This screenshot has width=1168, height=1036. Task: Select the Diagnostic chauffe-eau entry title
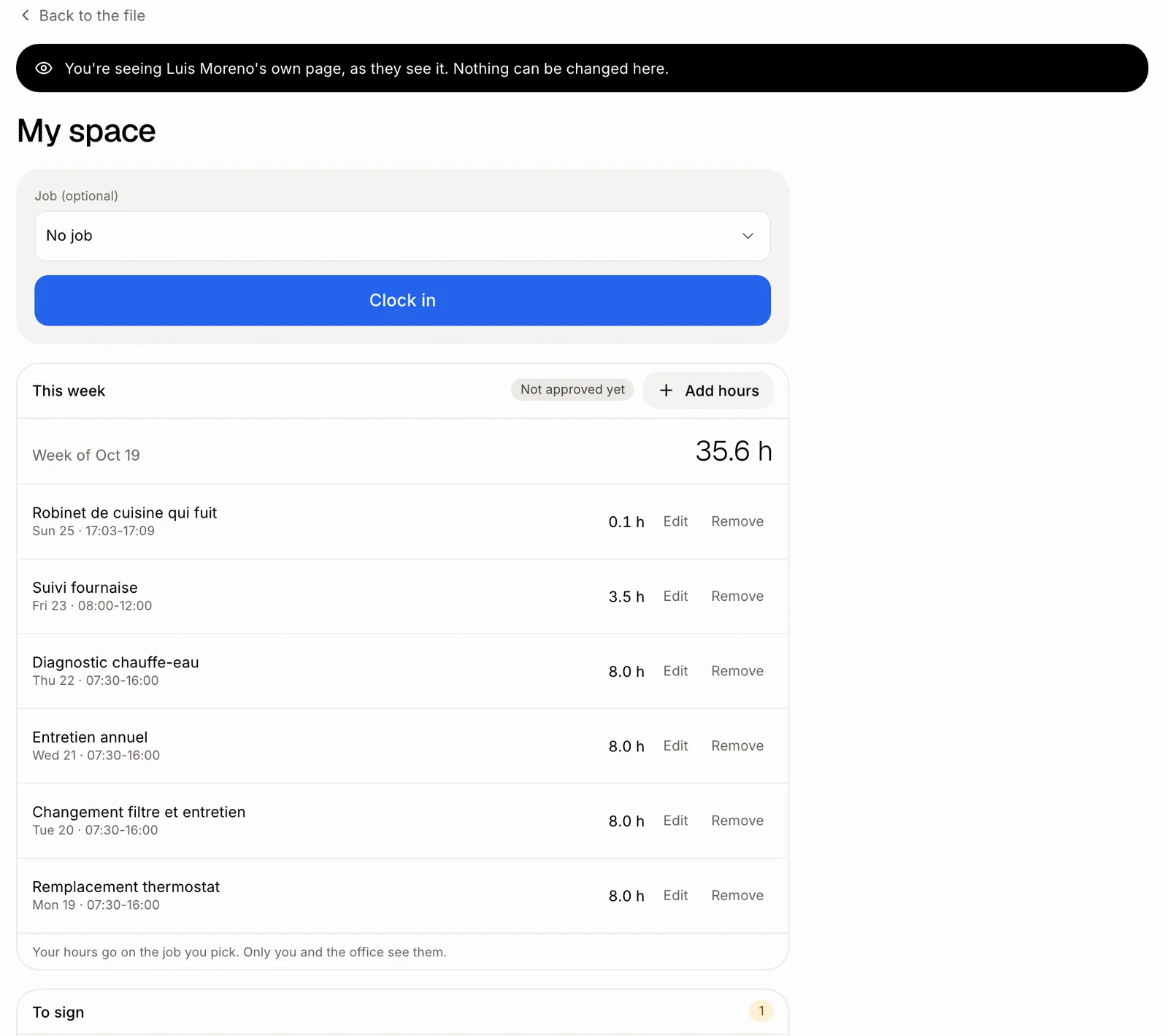115,662
